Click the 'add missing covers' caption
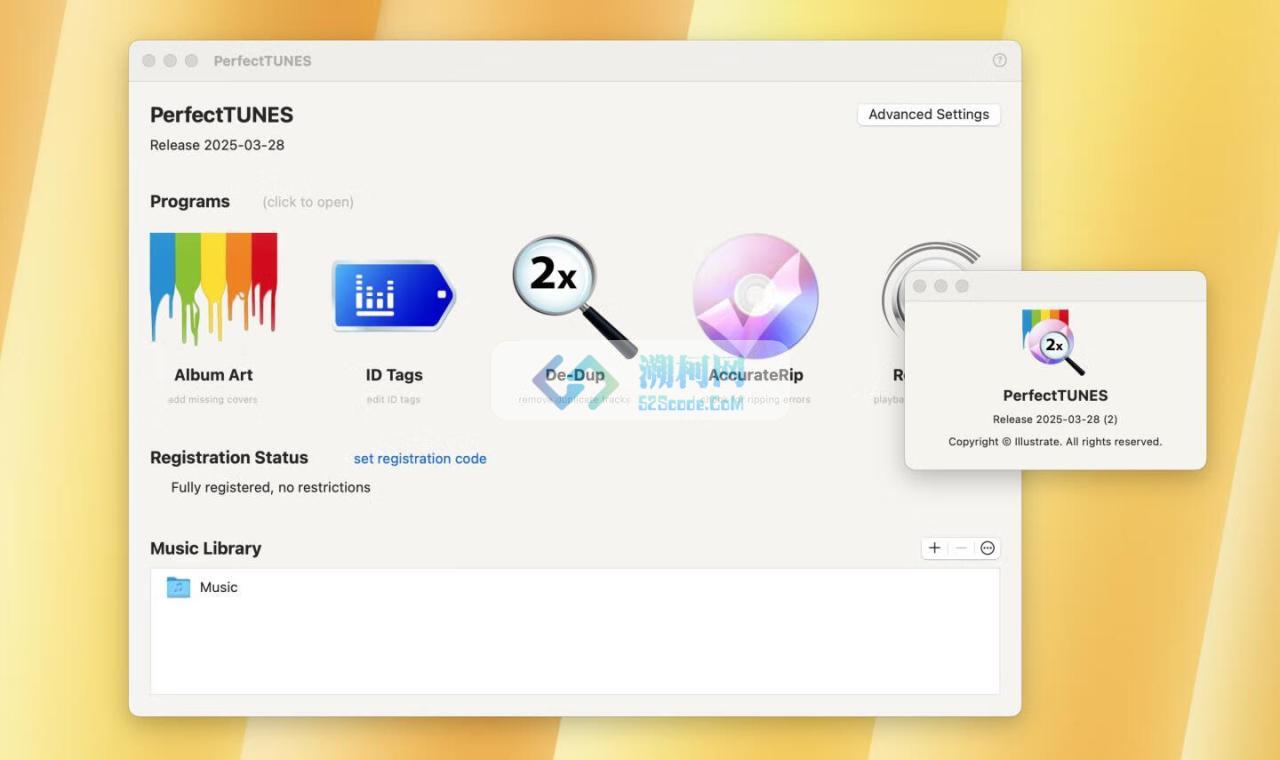 pos(213,400)
